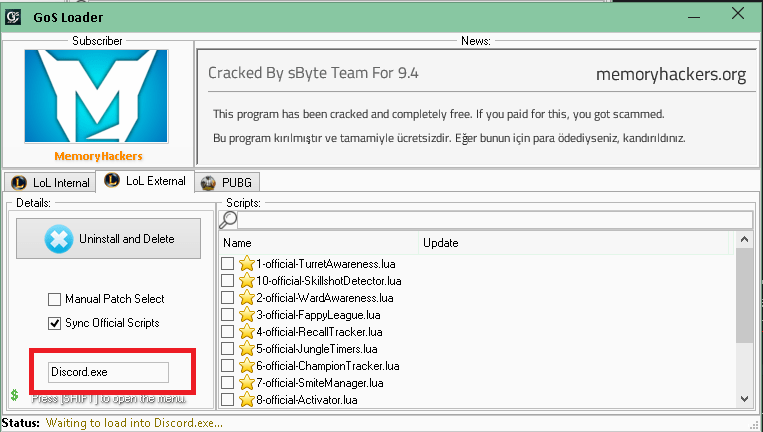Image resolution: width=763 pixels, height=432 pixels.
Task: Check the 10-official-SkillshotDetector.lua checkbox
Action: pos(227,281)
